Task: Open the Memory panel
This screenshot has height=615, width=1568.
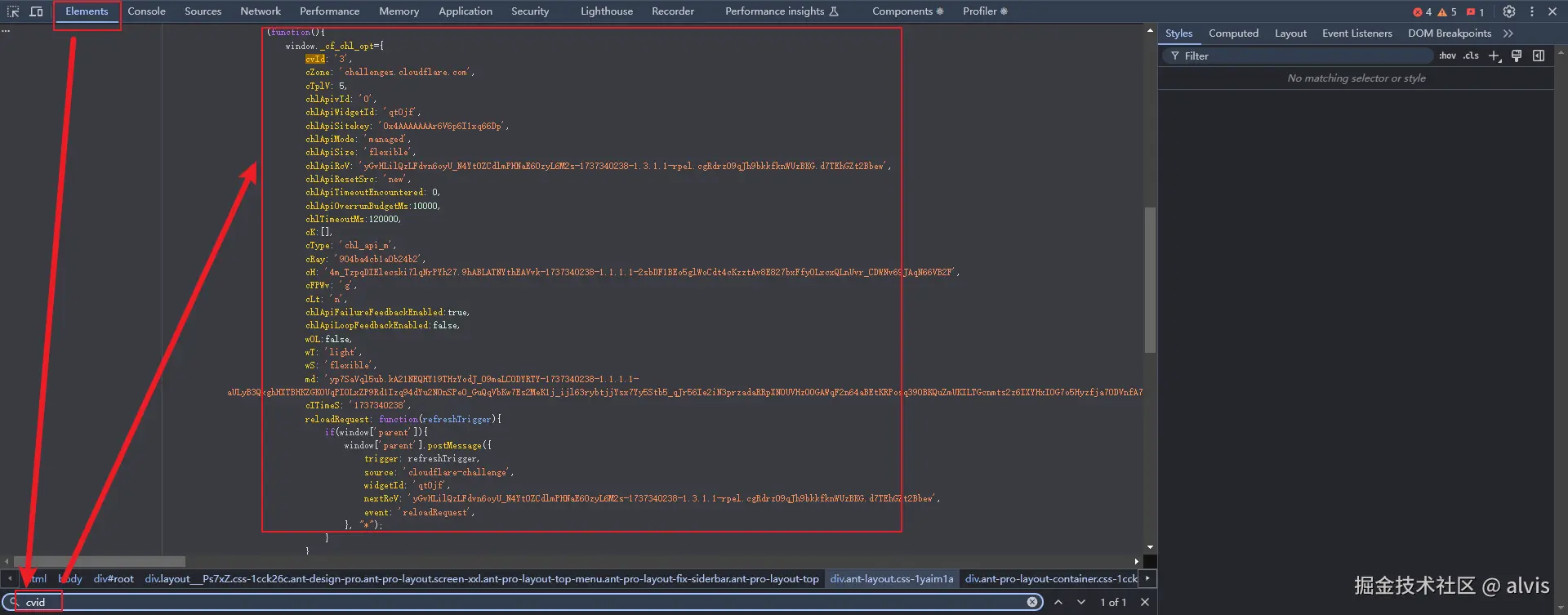Action: point(399,11)
